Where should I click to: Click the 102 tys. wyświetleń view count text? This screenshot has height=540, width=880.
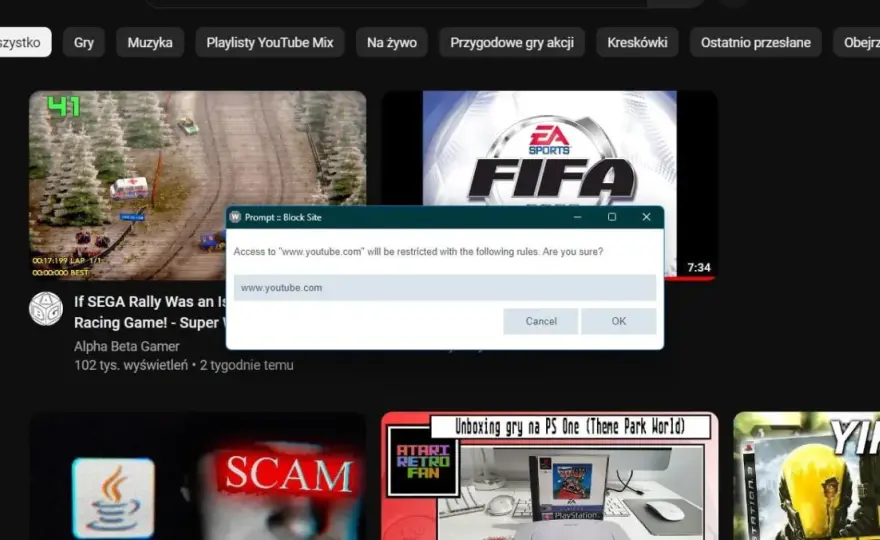(131, 365)
